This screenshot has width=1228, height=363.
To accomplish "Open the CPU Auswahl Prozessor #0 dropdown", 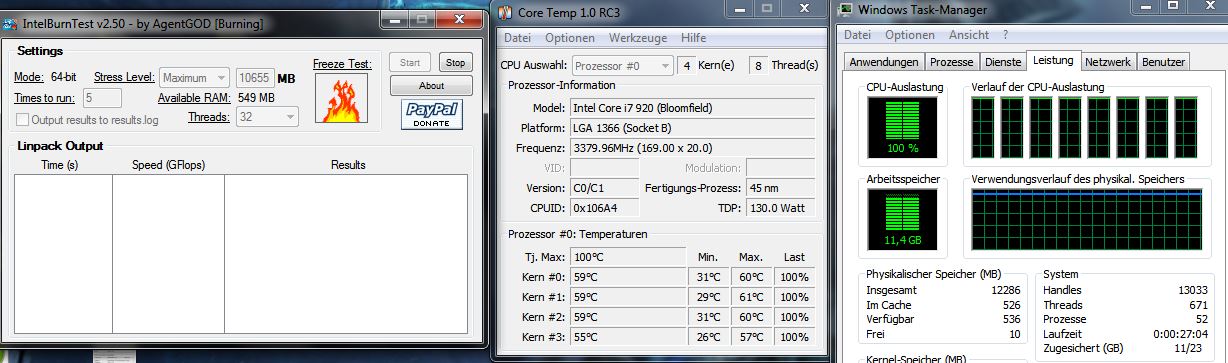I will (x=622, y=65).
